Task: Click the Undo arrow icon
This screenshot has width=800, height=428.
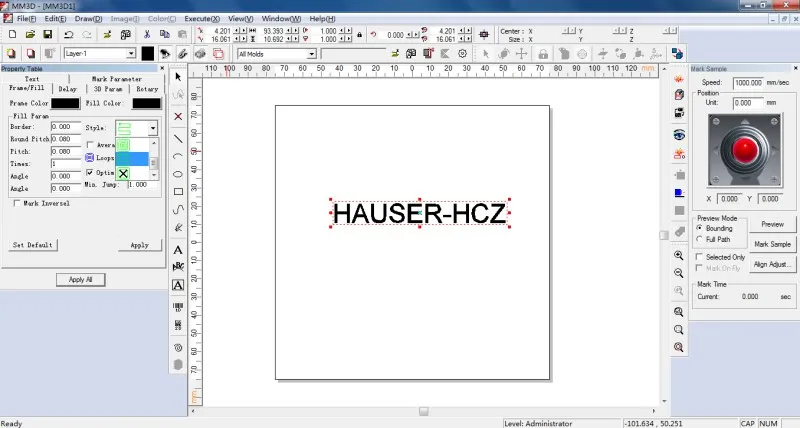Action: coord(68,35)
